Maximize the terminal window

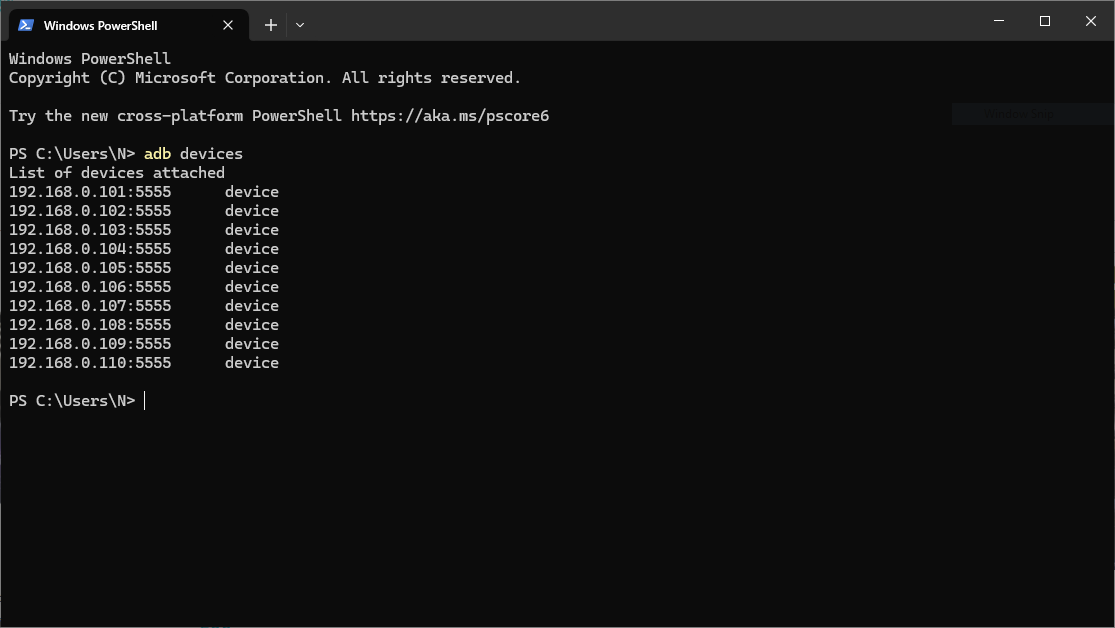(x=1045, y=21)
